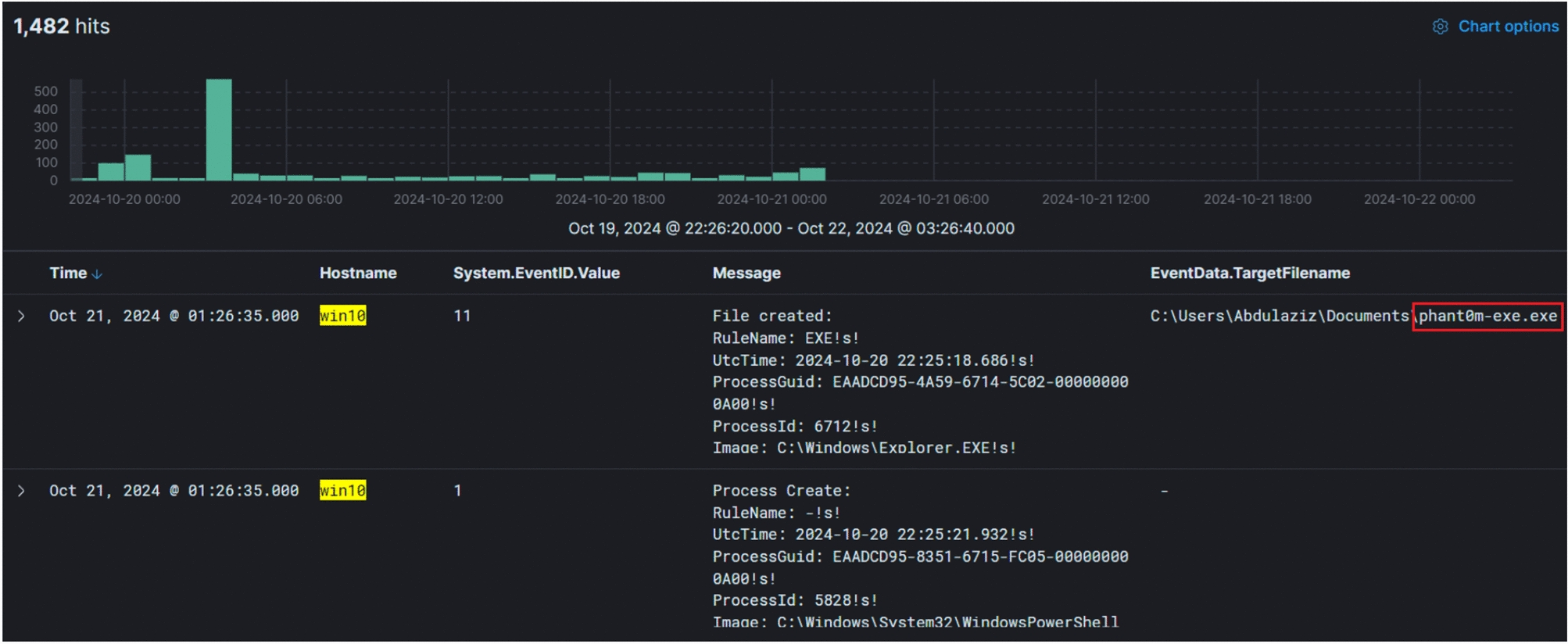This screenshot has height=644, width=1568.
Task: Click the 1,482 hits counter
Action: pyautogui.click(x=62, y=27)
